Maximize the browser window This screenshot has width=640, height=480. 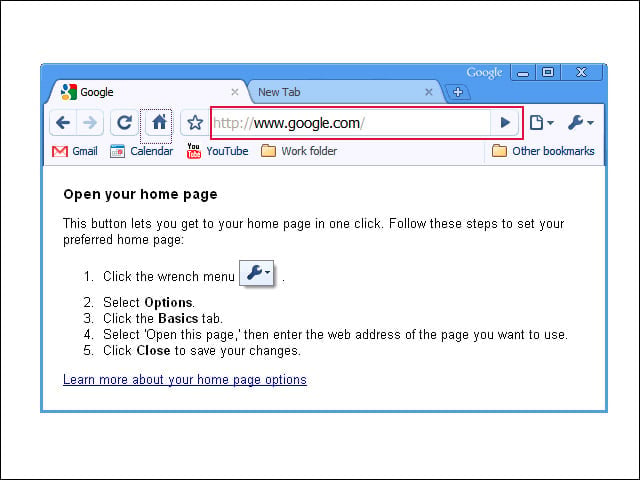(548, 73)
